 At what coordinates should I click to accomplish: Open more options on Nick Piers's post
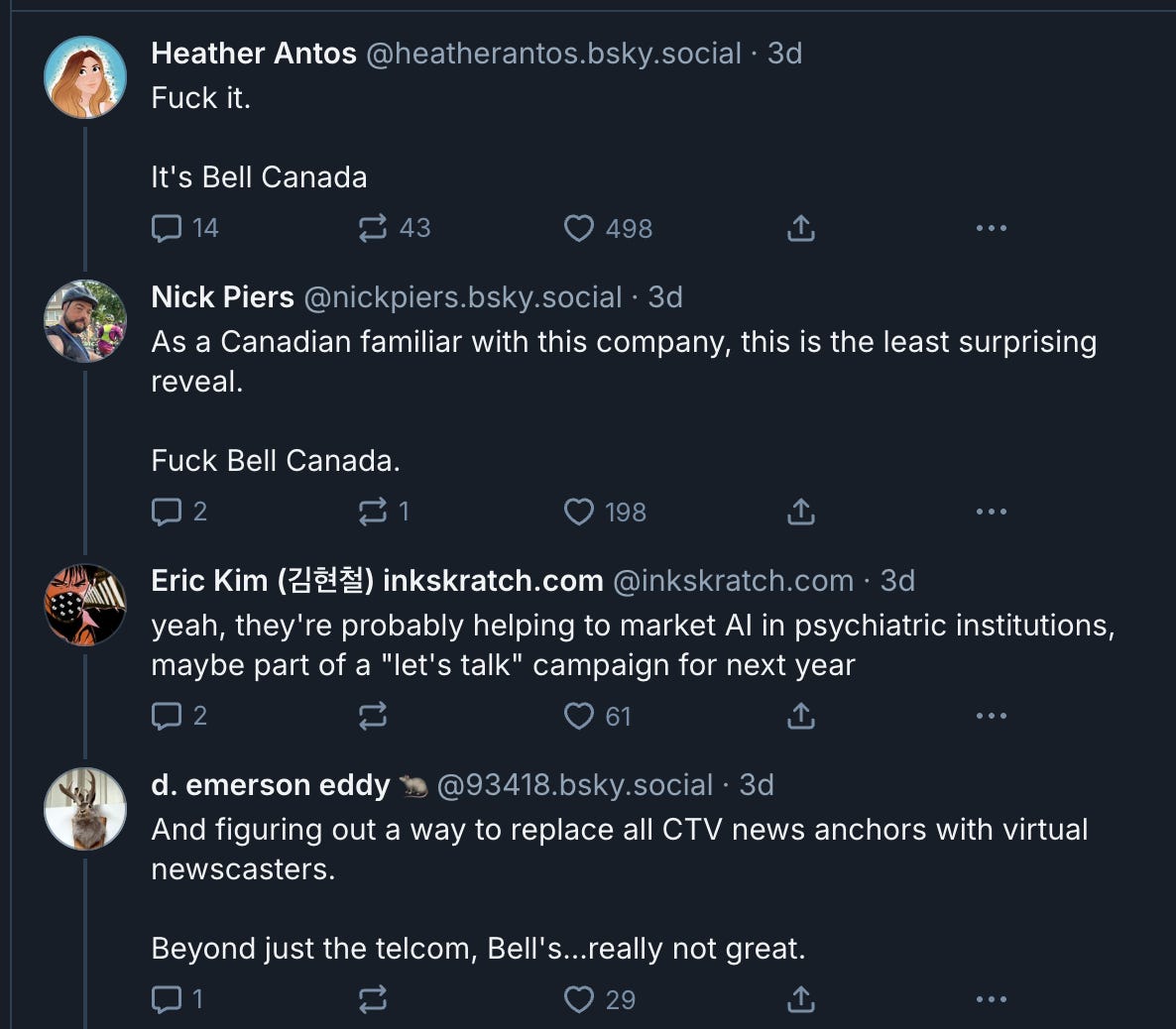click(x=991, y=513)
